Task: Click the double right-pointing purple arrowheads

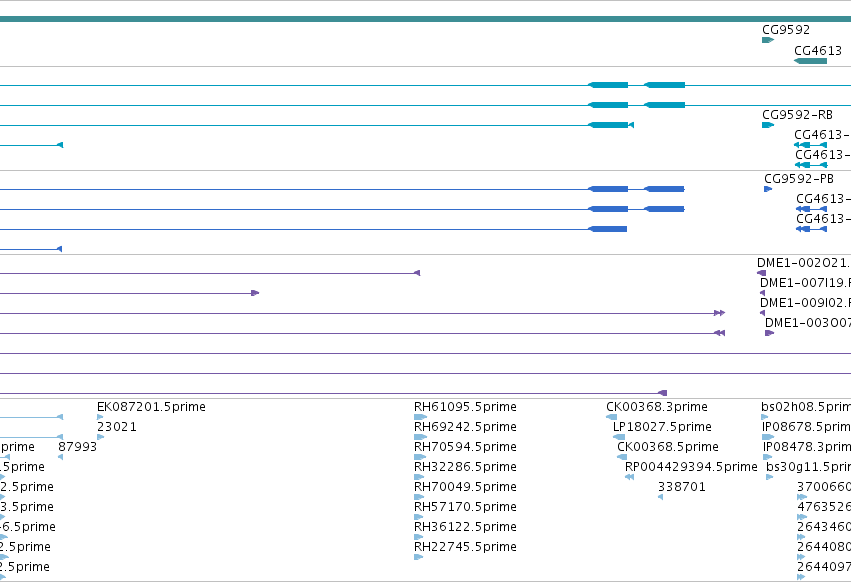Action: pos(719,313)
